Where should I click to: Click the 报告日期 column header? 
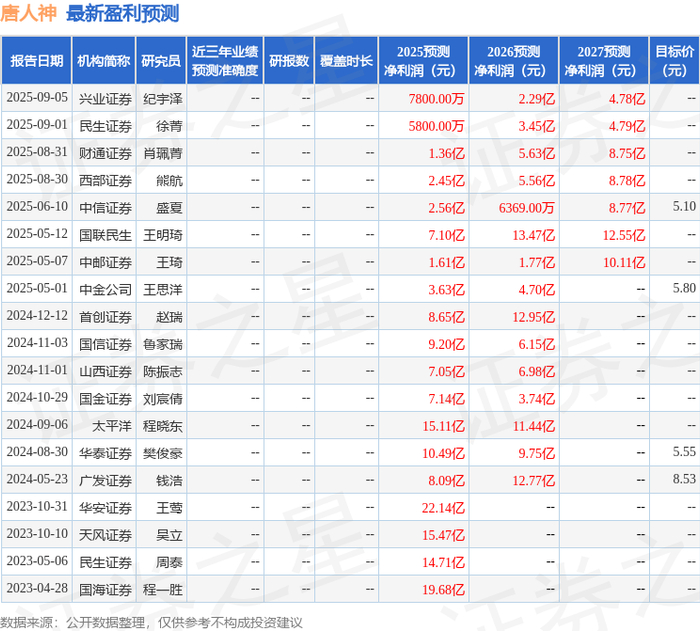click(37, 61)
